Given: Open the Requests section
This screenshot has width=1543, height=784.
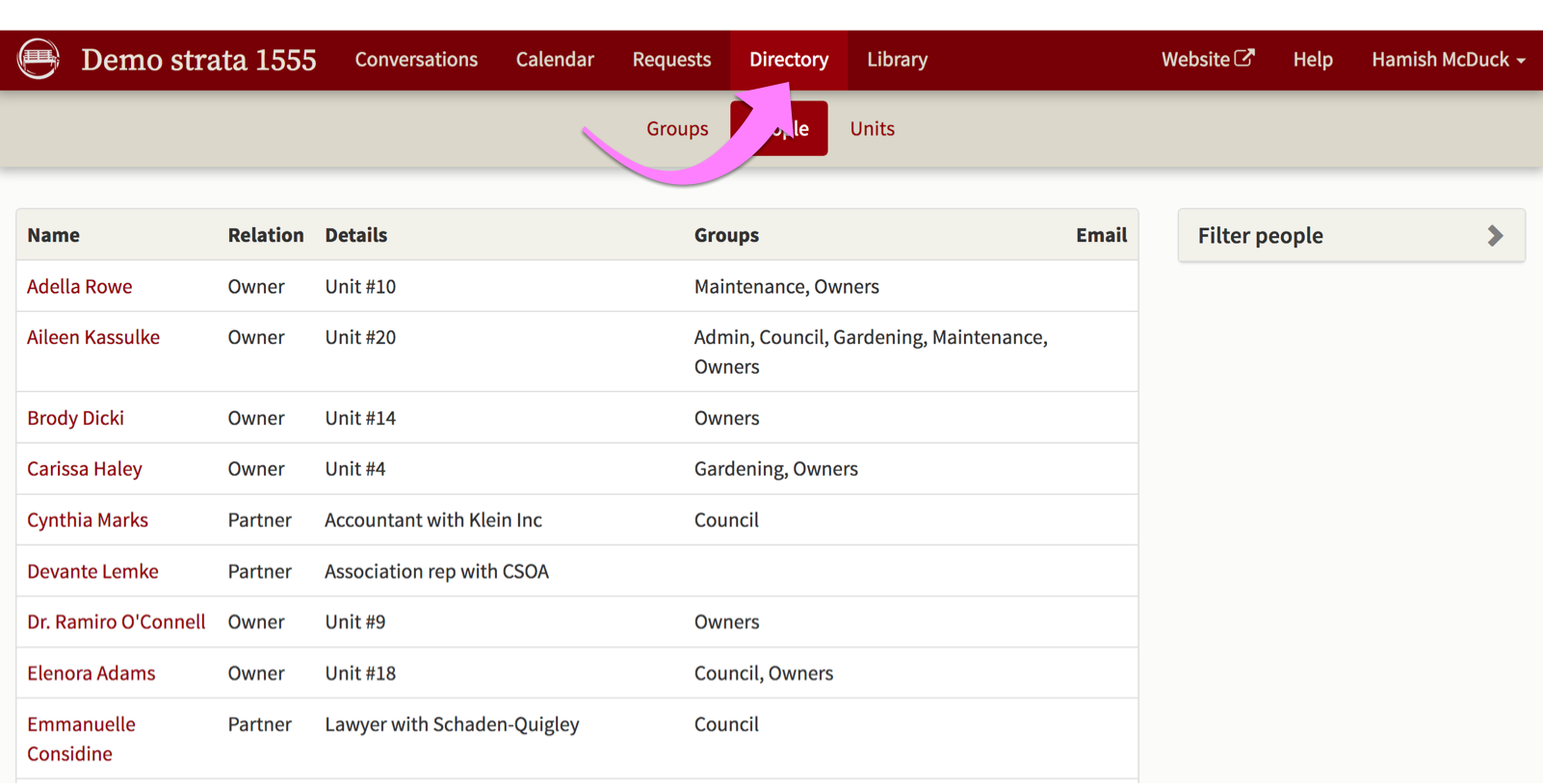Looking at the screenshot, I should (671, 60).
